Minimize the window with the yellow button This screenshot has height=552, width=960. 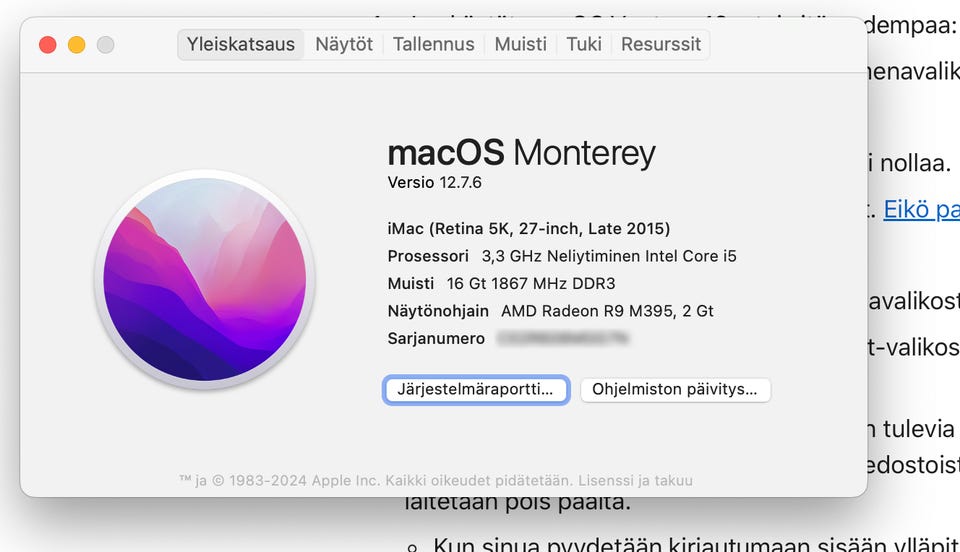click(x=76, y=45)
